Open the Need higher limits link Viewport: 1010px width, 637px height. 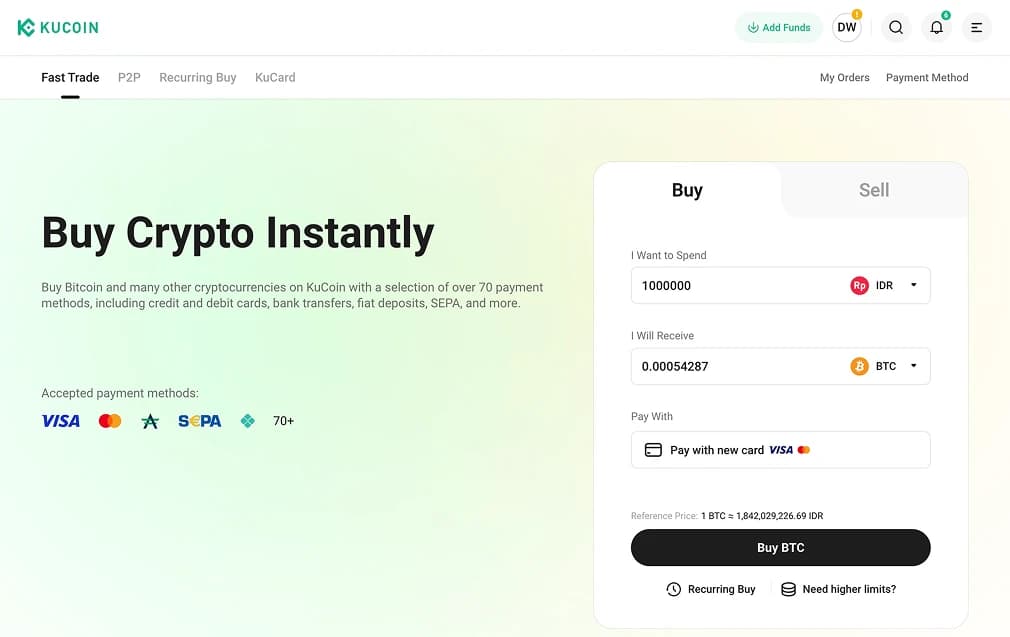tap(847, 589)
